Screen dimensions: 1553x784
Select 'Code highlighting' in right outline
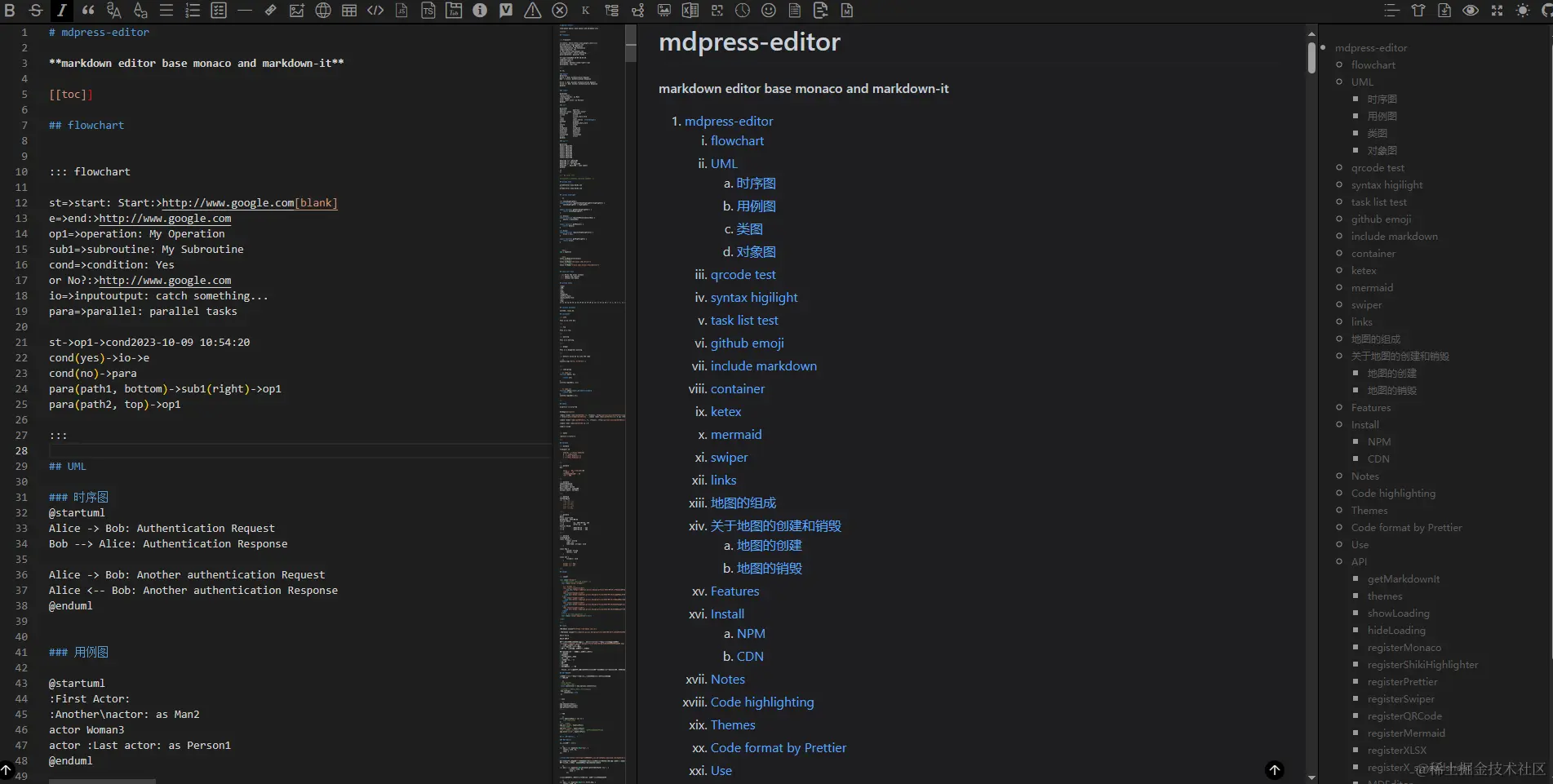(x=1393, y=493)
